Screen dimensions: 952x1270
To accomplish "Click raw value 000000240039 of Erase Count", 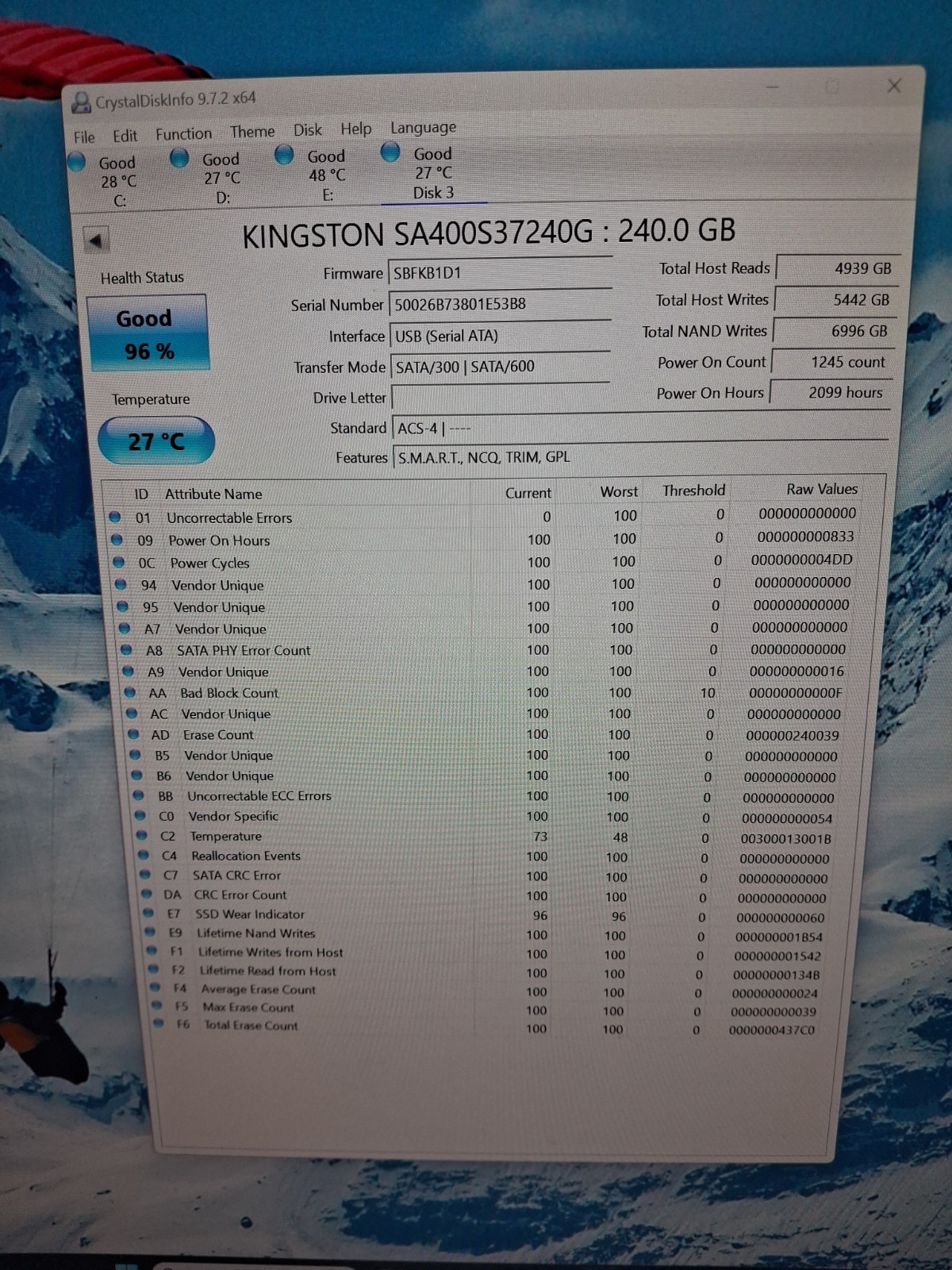I will (792, 736).
